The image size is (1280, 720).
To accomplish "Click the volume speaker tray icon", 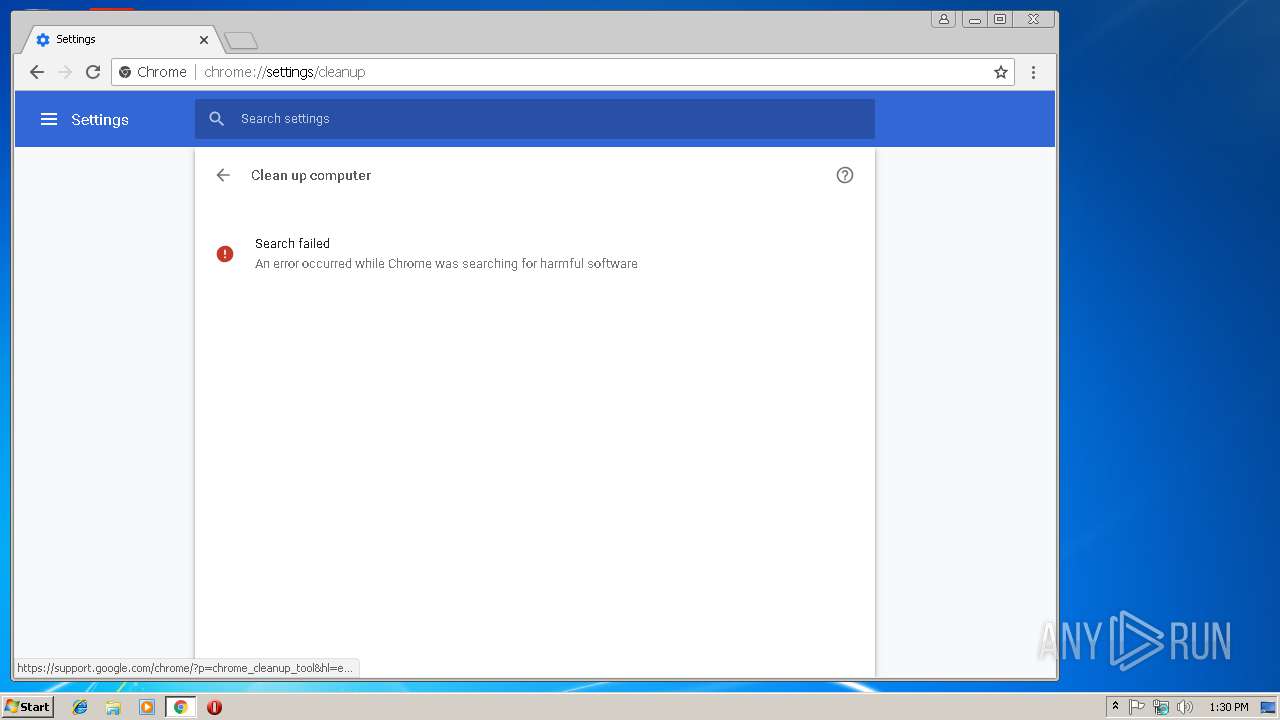I will click(x=1185, y=707).
